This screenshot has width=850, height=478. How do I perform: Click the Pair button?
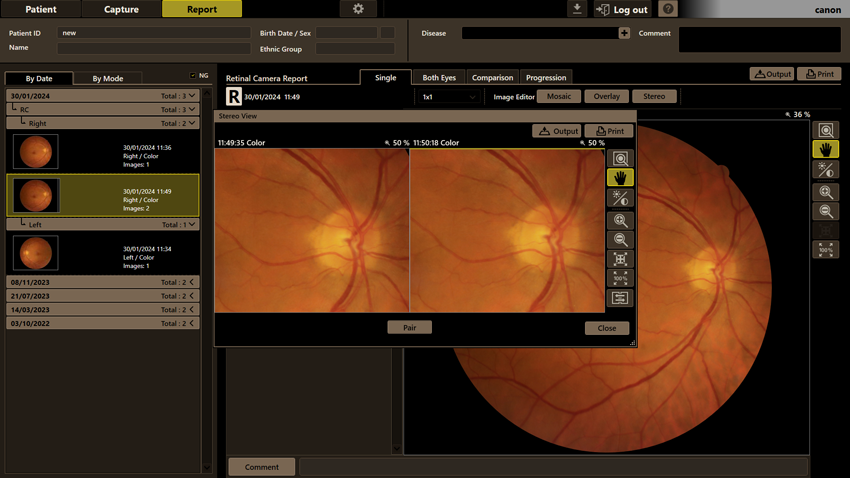tap(410, 327)
